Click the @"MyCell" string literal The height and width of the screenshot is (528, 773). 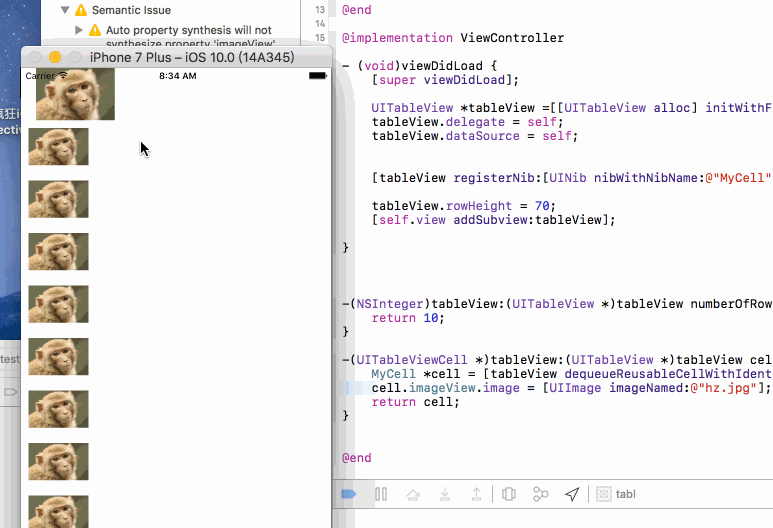coord(738,178)
